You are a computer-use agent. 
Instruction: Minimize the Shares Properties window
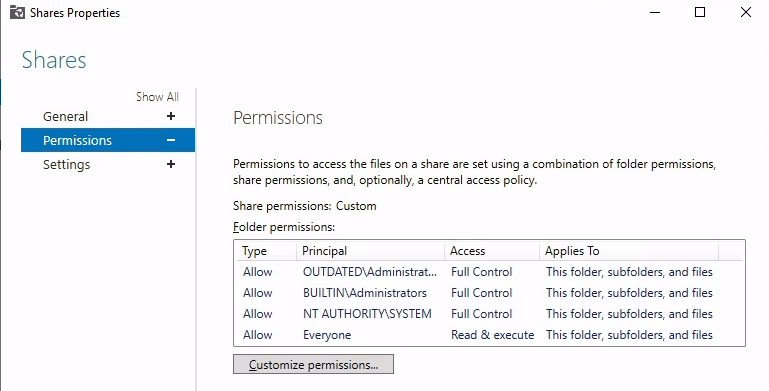(x=655, y=12)
